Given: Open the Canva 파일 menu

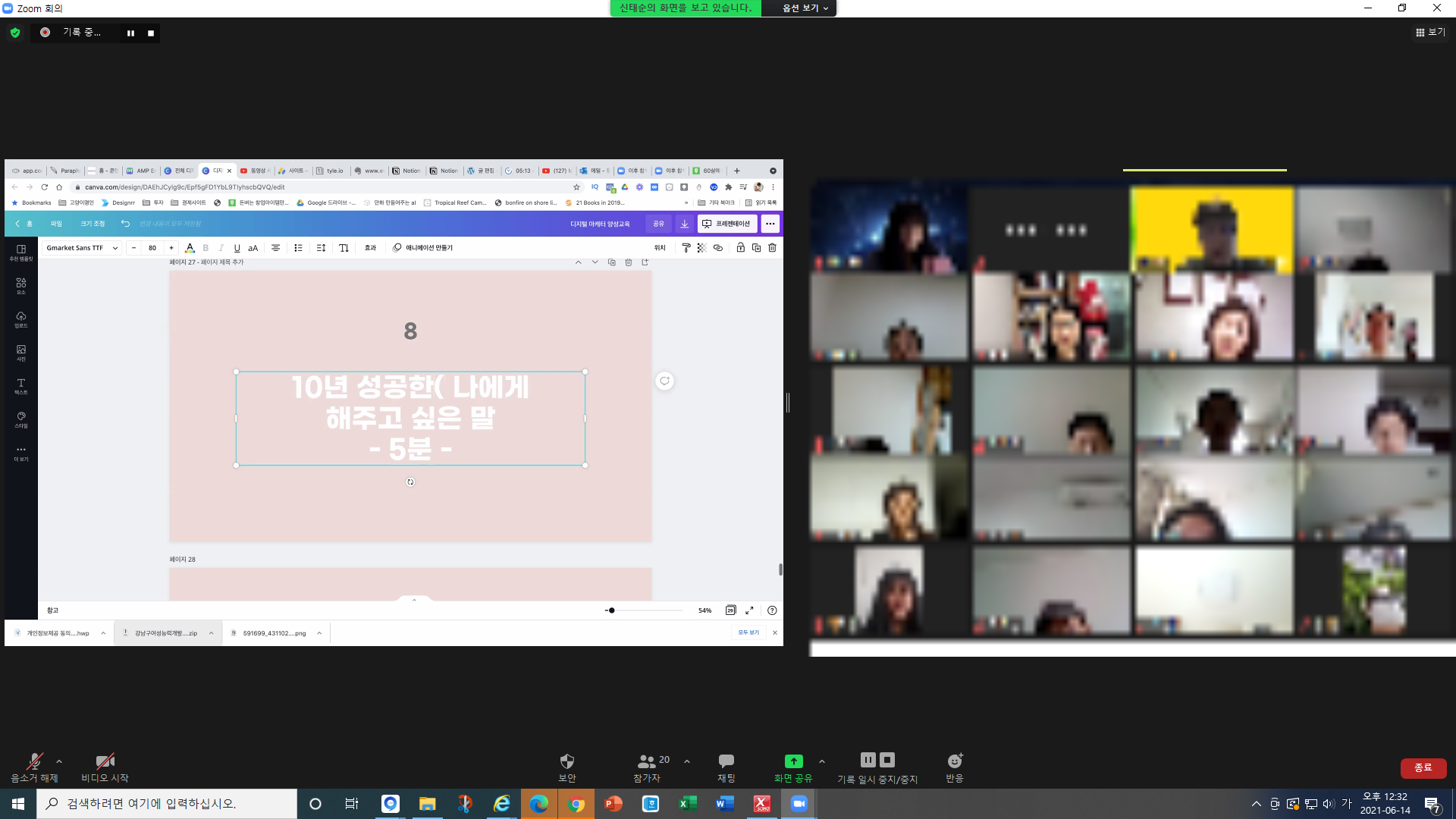Looking at the screenshot, I should pos(56,224).
